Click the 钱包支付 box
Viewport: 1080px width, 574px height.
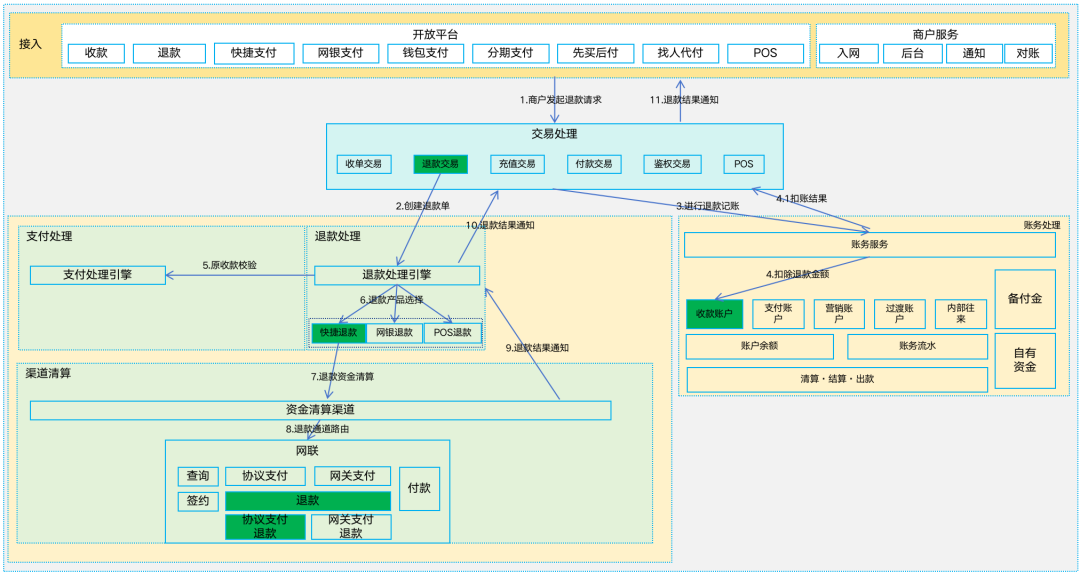pyautogui.click(x=426, y=53)
